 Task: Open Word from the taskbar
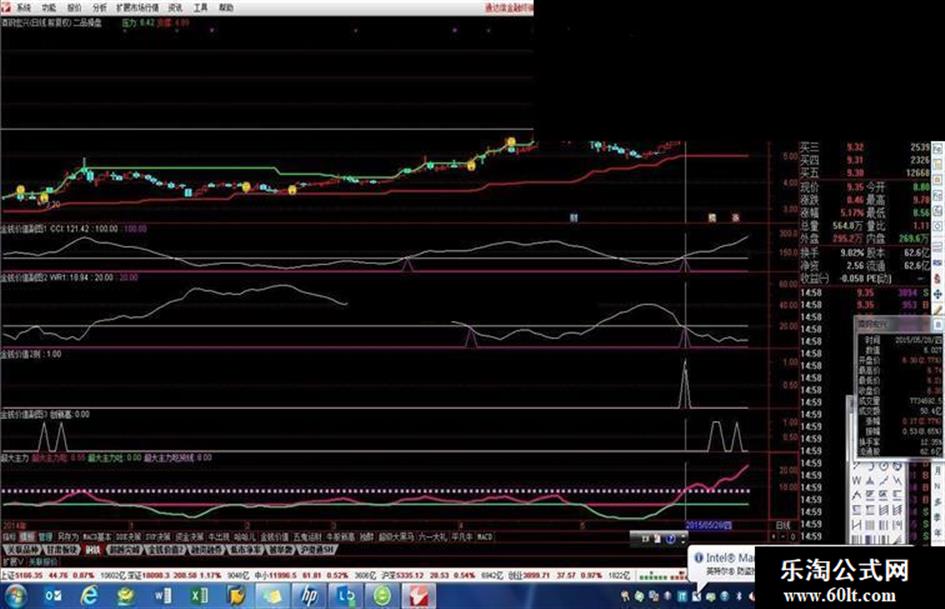click(x=163, y=596)
